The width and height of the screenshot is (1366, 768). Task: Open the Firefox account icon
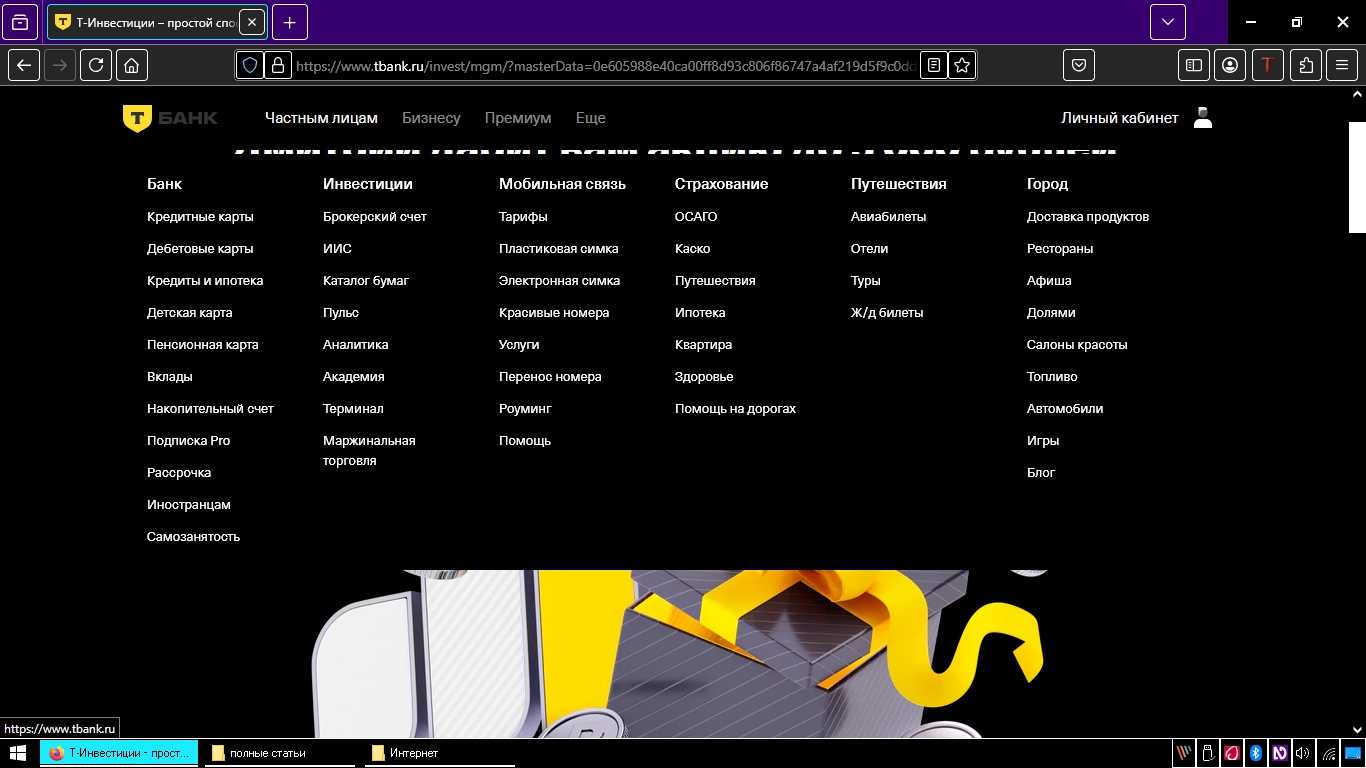[1230, 65]
